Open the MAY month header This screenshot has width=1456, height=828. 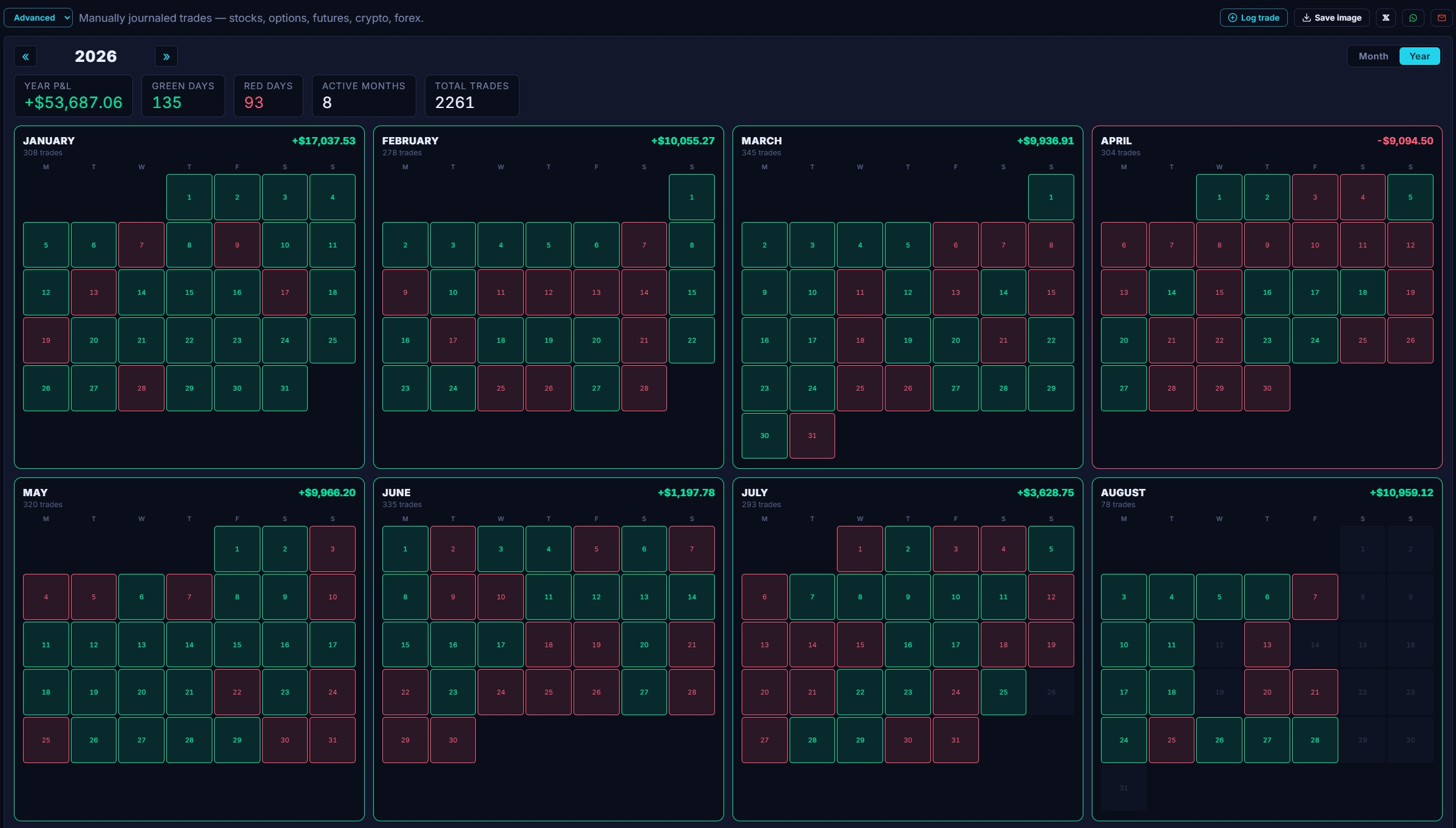click(35, 493)
